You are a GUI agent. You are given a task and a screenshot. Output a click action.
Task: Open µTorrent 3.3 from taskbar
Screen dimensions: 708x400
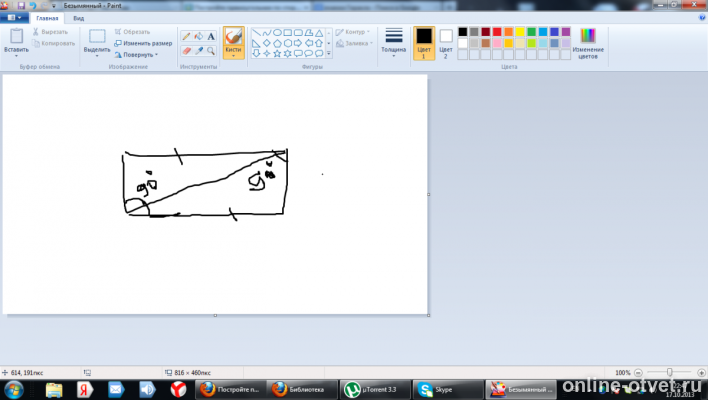point(375,389)
